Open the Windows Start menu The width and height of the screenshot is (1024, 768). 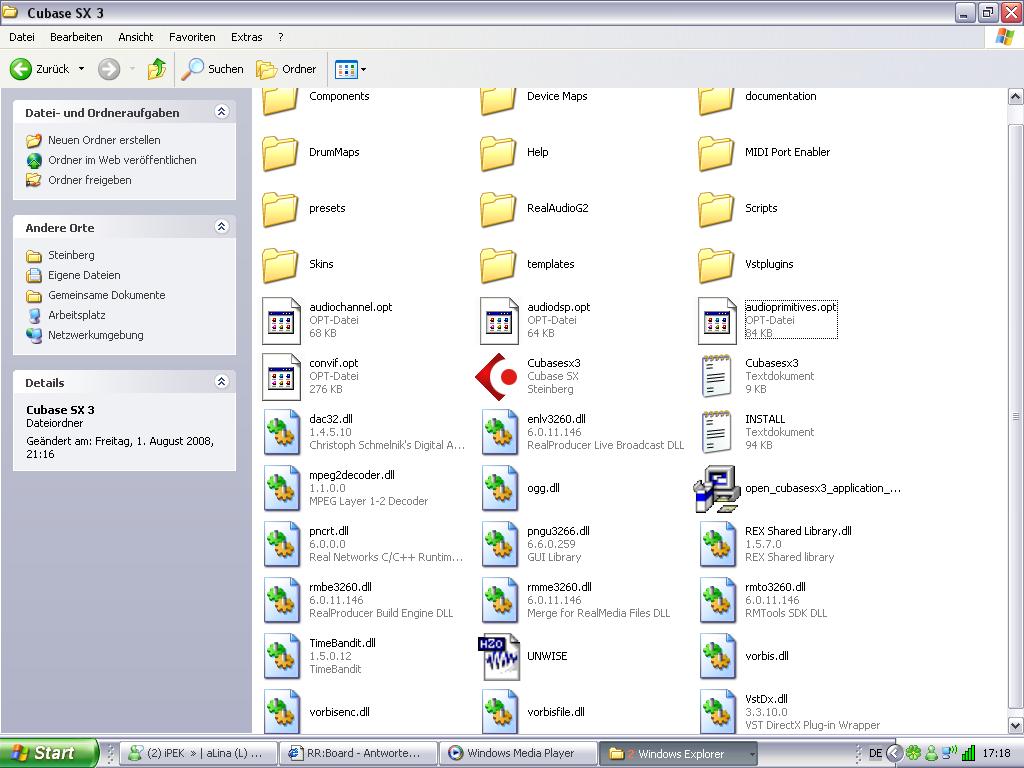click(x=49, y=753)
